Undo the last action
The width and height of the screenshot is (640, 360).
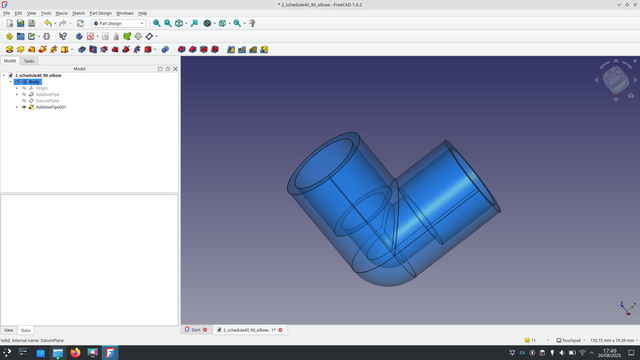point(48,23)
